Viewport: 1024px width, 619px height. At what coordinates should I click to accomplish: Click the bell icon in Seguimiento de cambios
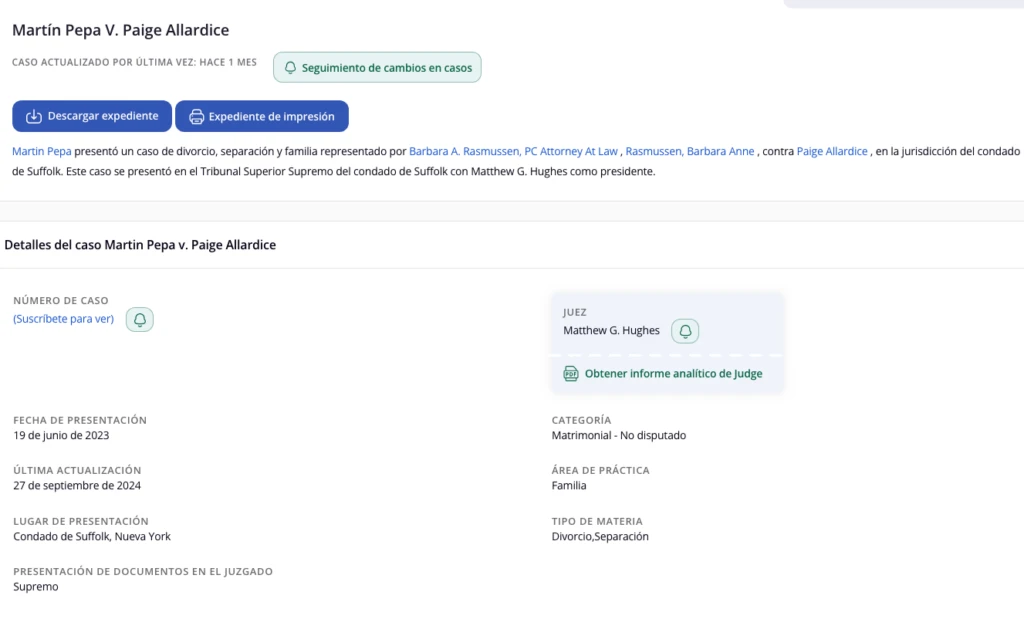pos(290,68)
